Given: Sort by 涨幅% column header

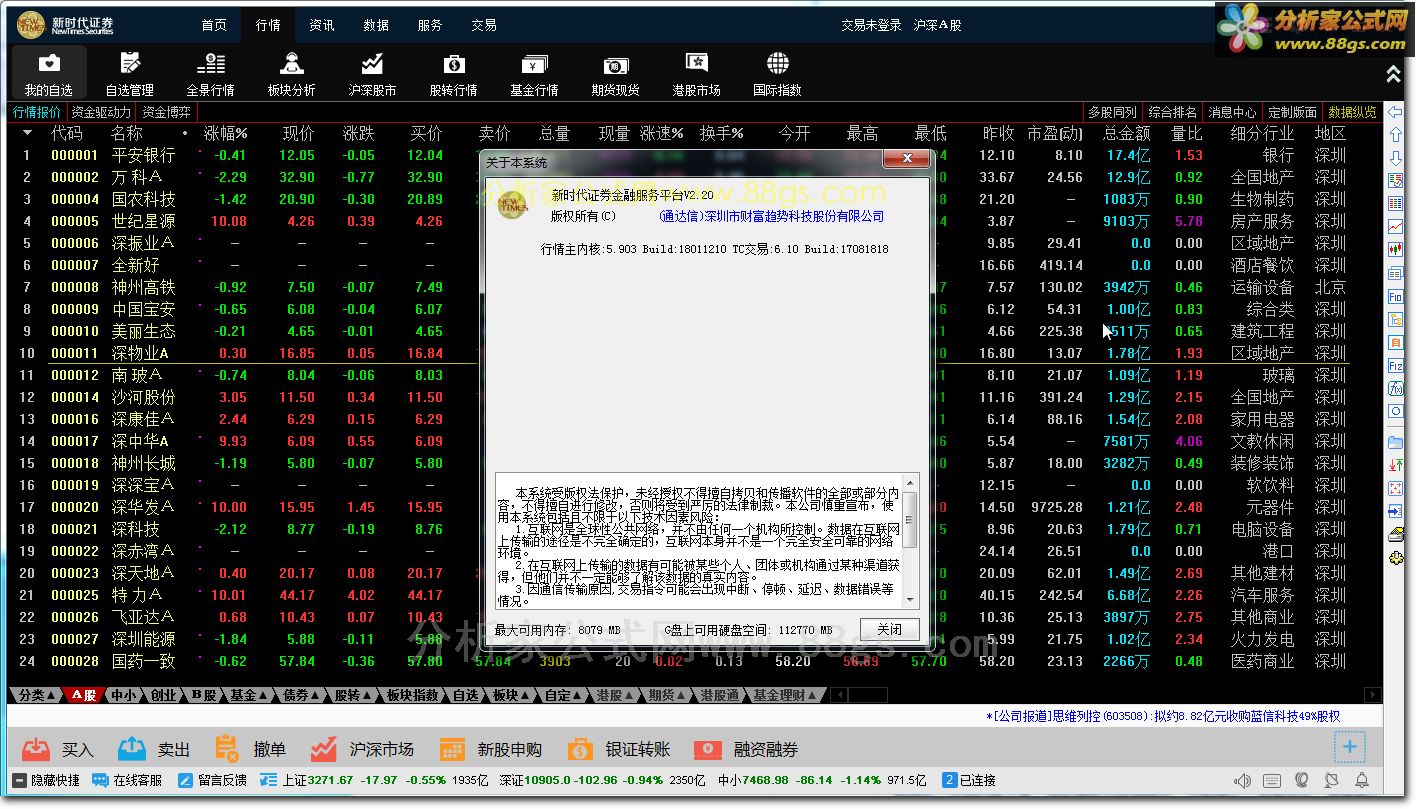Looking at the screenshot, I should coord(225,133).
